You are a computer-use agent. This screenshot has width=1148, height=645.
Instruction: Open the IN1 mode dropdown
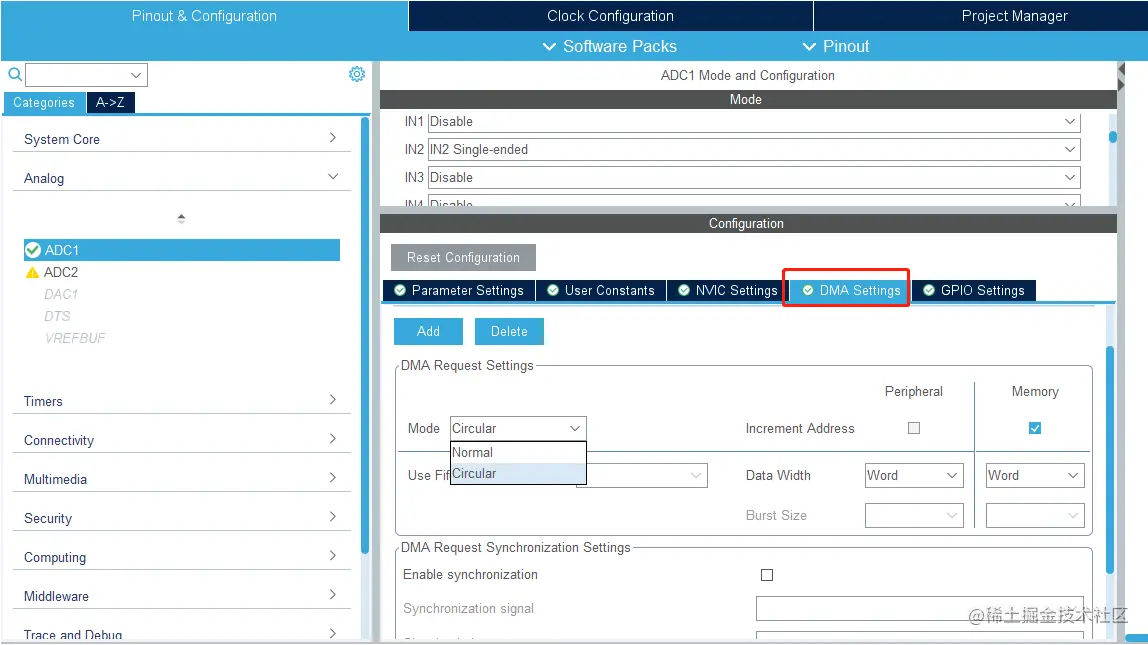pyautogui.click(x=754, y=122)
